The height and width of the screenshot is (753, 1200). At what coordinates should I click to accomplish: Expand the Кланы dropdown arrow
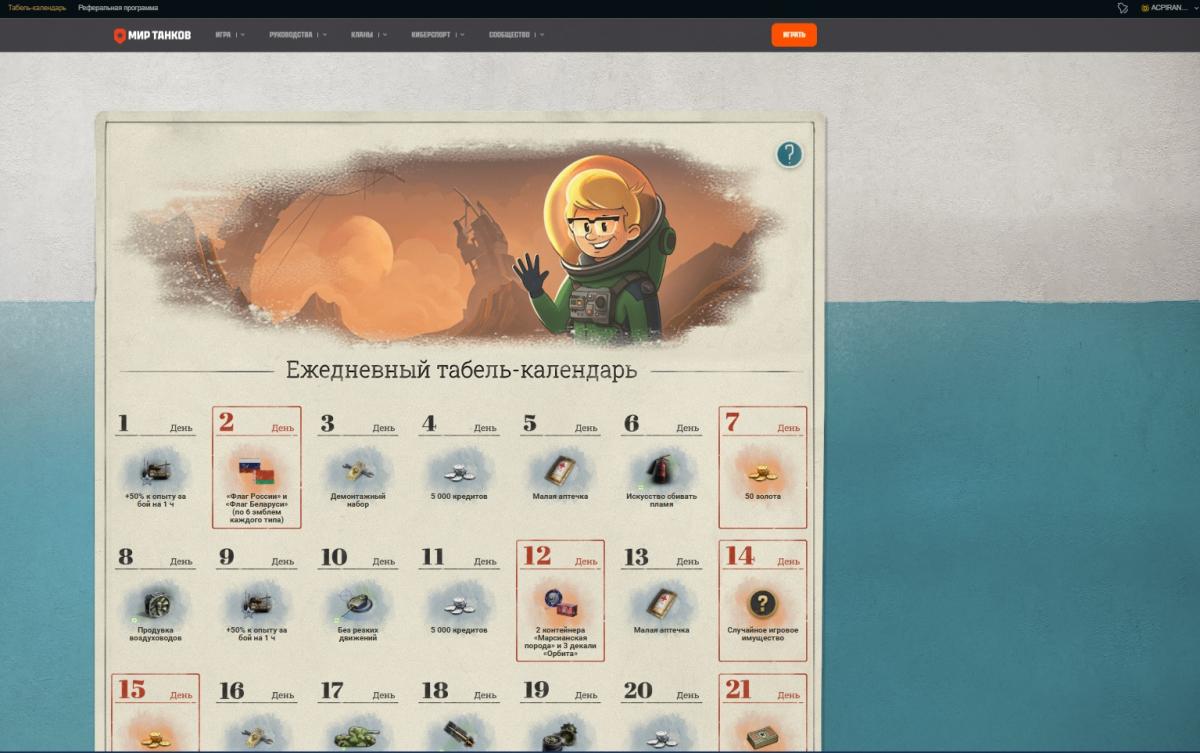(x=385, y=35)
